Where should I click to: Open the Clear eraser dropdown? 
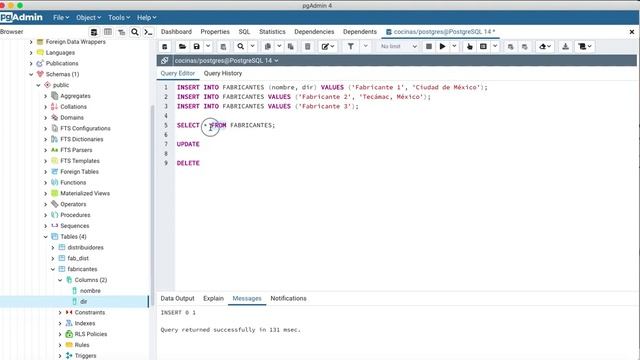545,47
